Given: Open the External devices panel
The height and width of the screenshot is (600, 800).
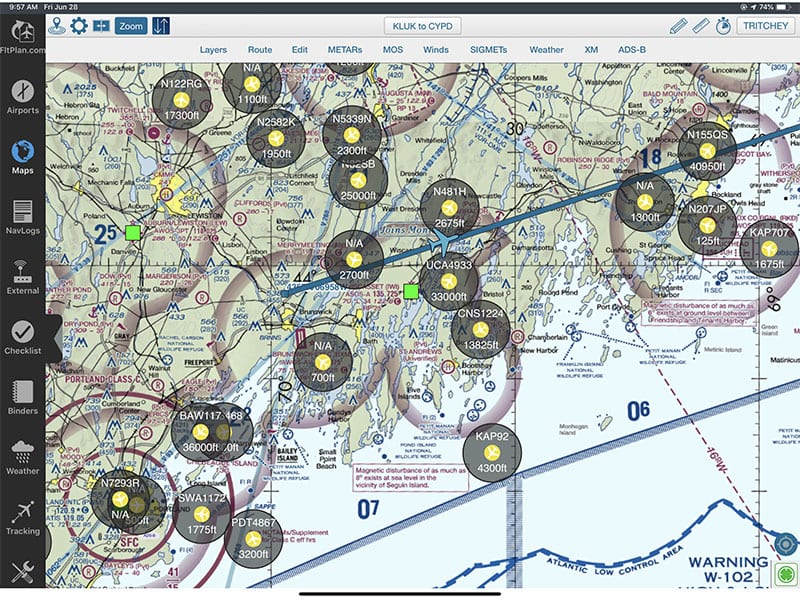Looking at the screenshot, I should click(22, 278).
